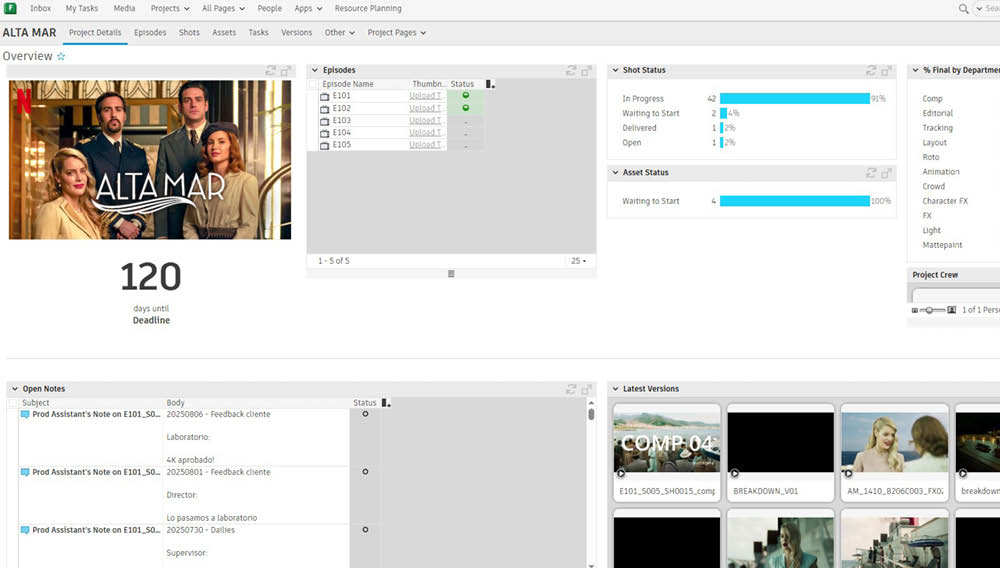Switch to the Shots tab
Image resolution: width=1000 pixels, height=568 pixels.
click(x=189, y=32)
